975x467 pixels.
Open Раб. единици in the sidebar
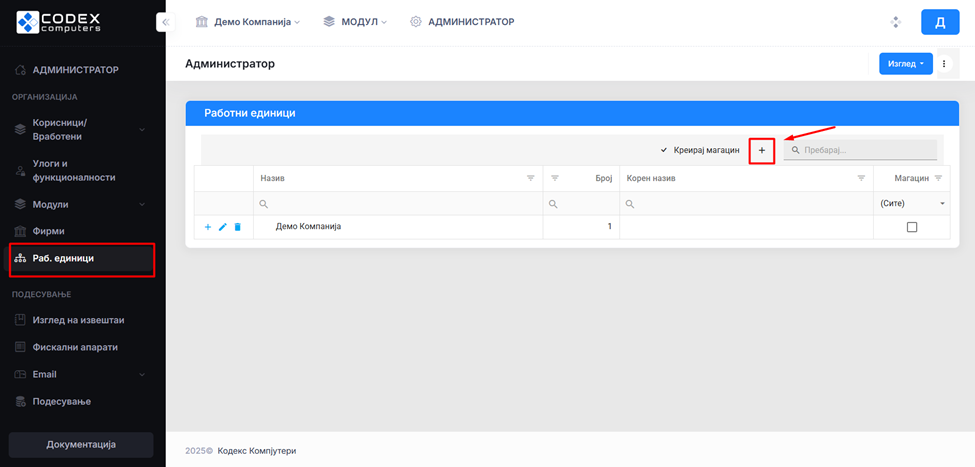pos(64,258)
